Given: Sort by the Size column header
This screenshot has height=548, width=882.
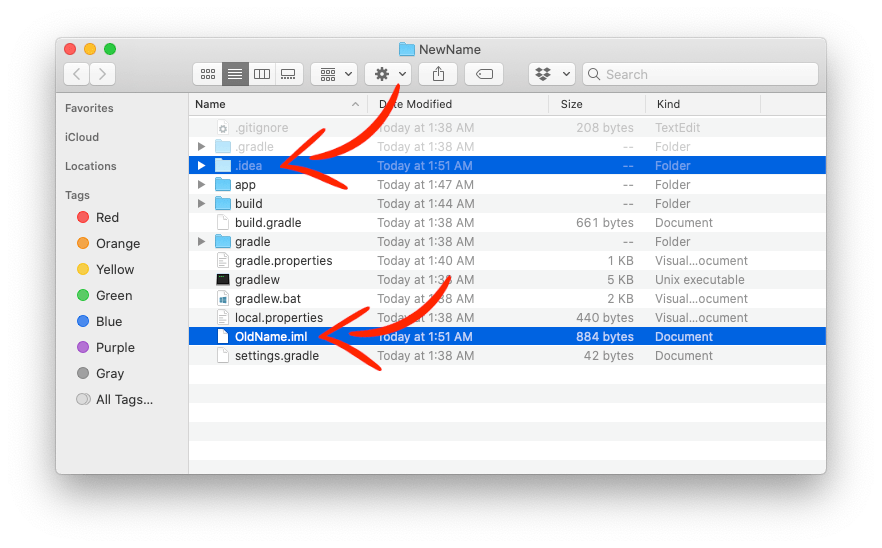Looking at the screenshot, I should coord(597,104).
